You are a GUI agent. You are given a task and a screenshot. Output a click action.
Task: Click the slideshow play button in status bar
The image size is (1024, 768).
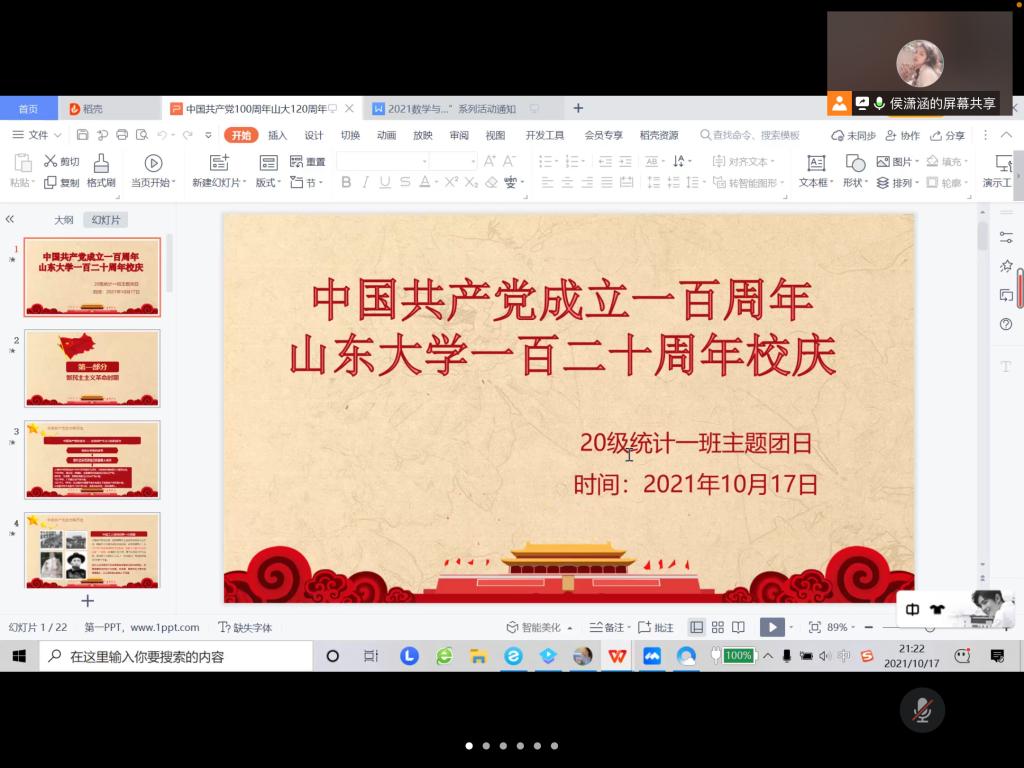click(771, 627)
